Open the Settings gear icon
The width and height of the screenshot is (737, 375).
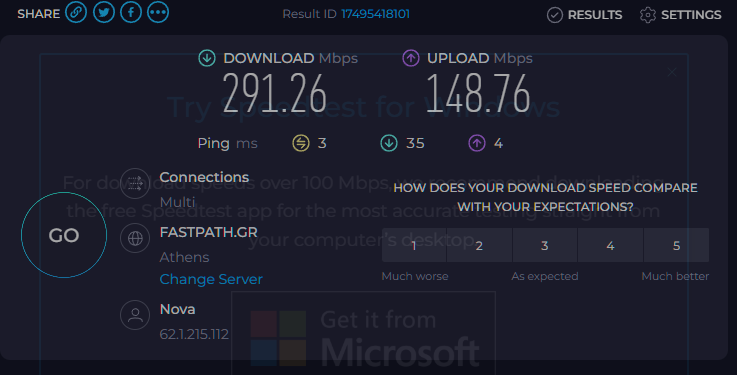[x=648, y=15]
